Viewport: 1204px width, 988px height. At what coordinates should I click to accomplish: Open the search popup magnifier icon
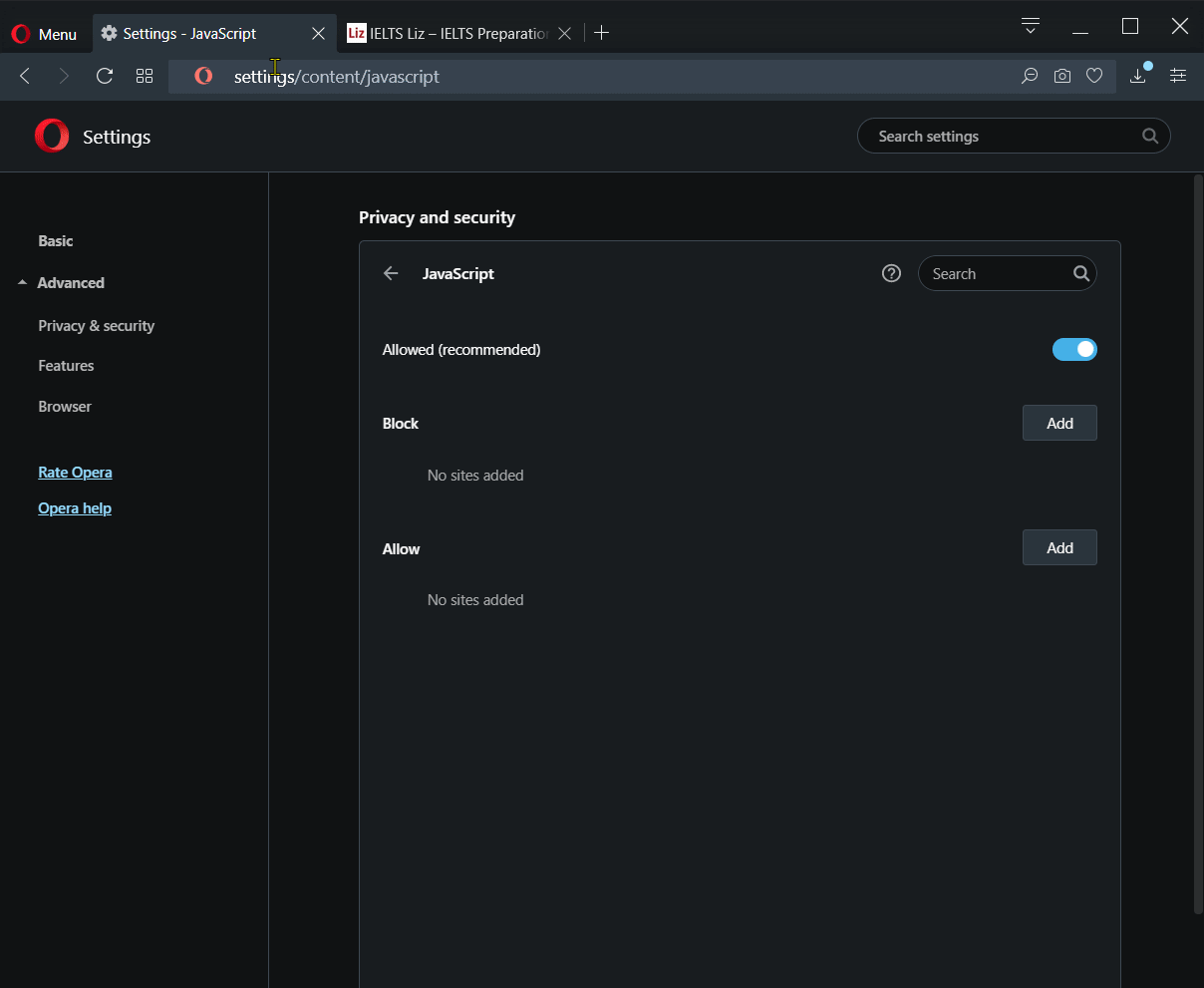[1030, 76]
